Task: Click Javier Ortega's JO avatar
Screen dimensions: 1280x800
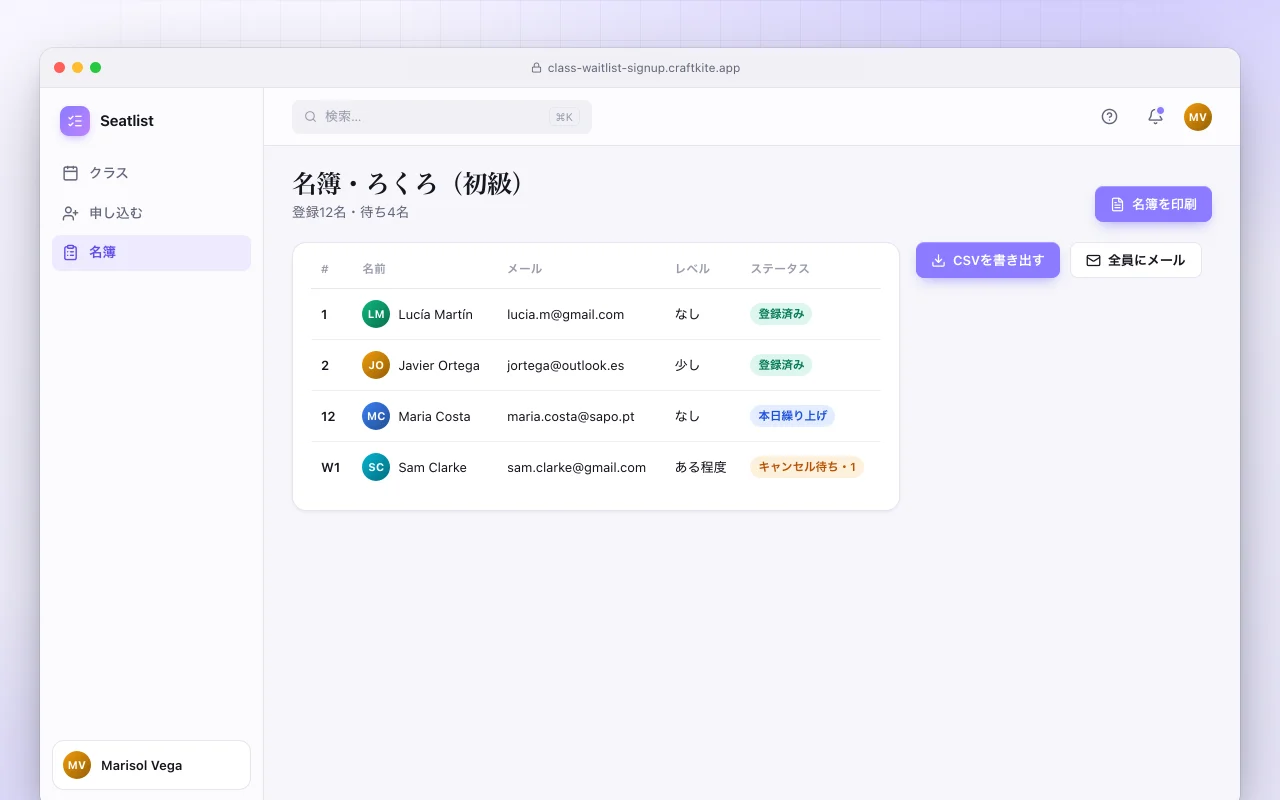Action: tap(376, 365)
